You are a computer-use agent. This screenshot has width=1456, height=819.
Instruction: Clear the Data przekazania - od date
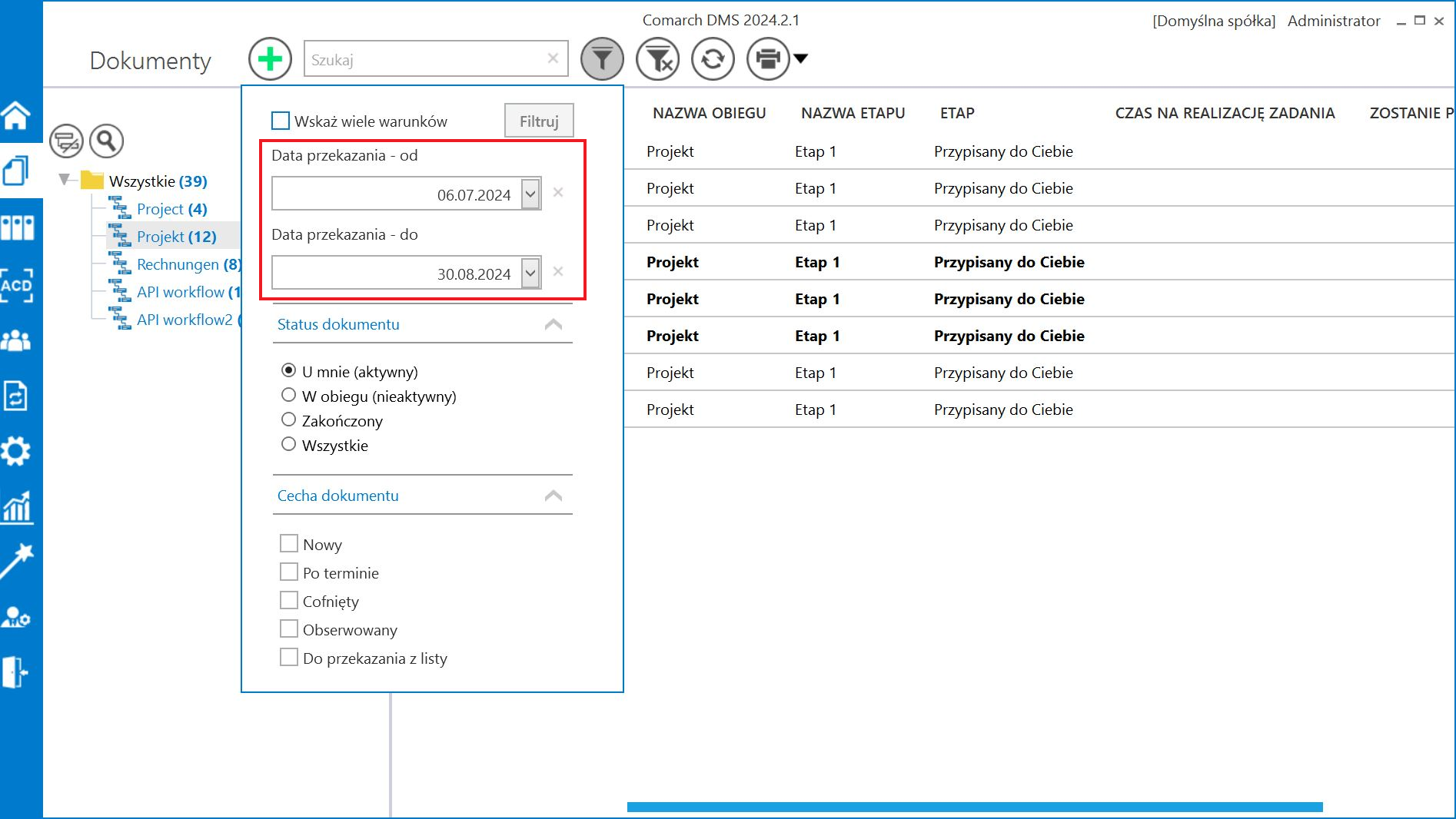tap(558, 193)
